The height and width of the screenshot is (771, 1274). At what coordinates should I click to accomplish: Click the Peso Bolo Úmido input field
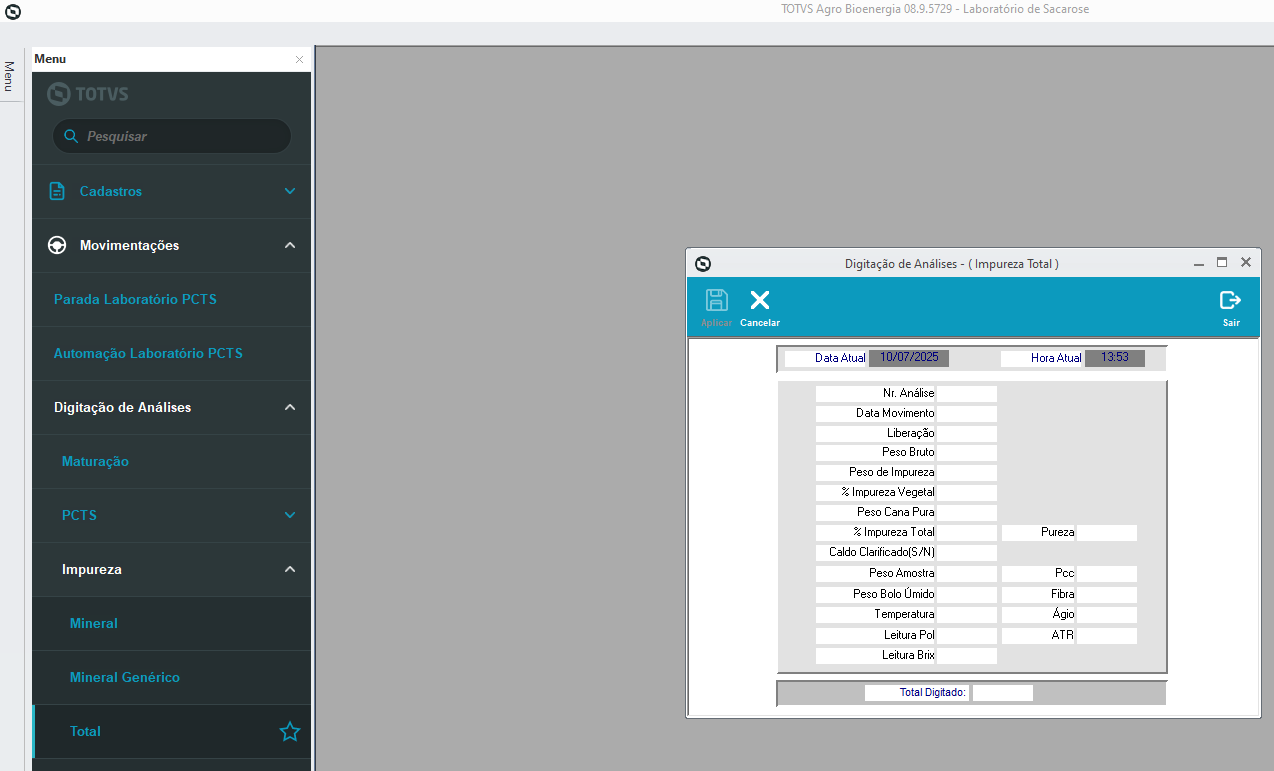967,594
